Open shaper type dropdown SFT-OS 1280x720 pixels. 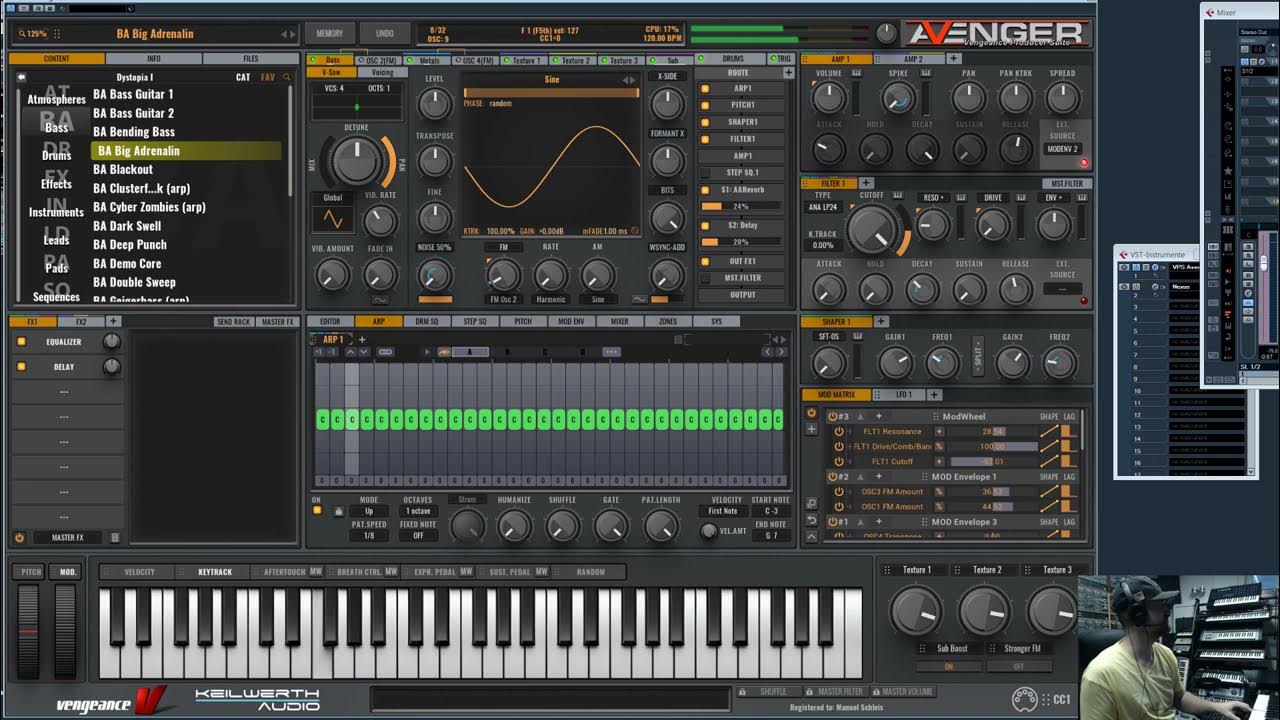[x=829, y=337]
